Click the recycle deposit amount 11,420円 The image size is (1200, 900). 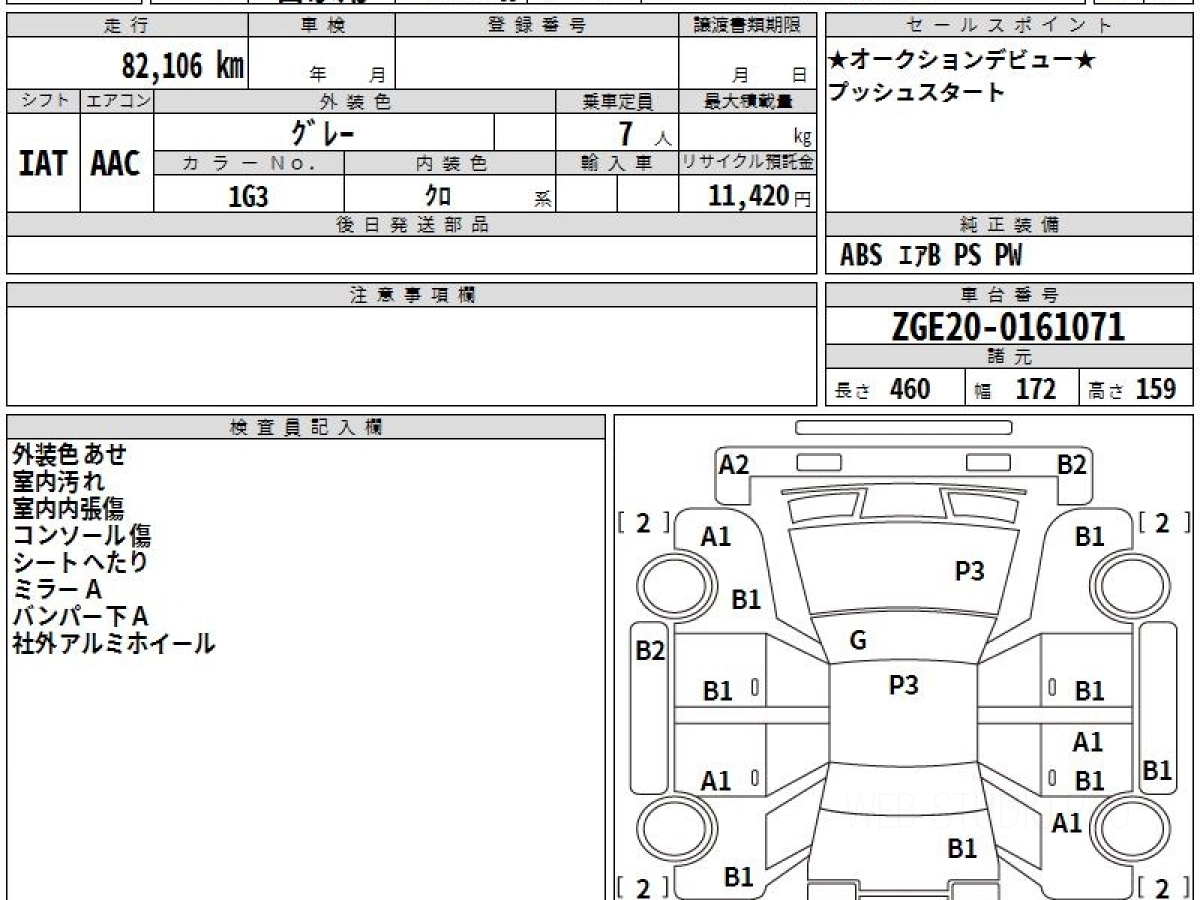(760, 196)
